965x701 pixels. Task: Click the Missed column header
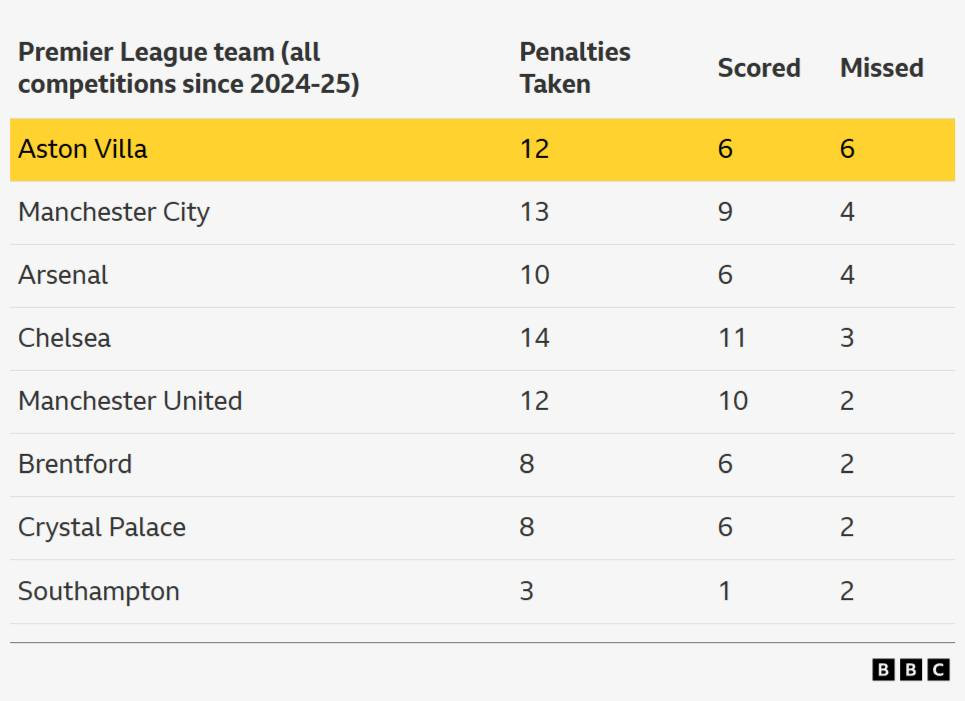(x=881, y=68)
